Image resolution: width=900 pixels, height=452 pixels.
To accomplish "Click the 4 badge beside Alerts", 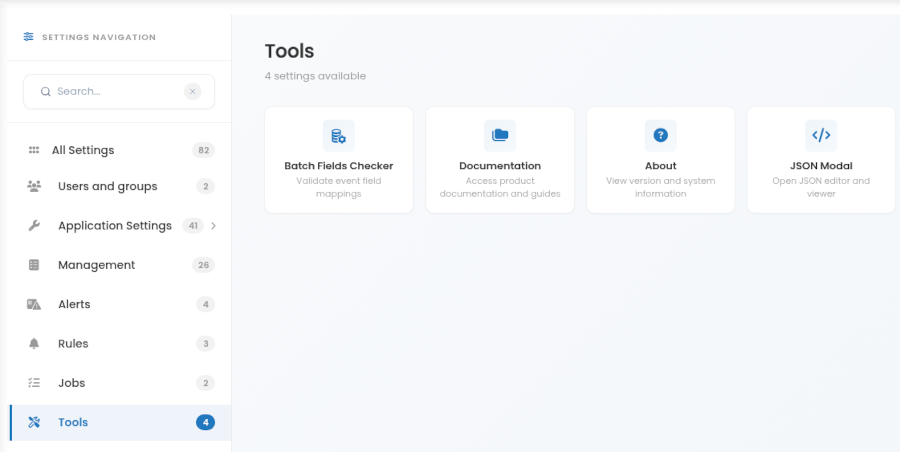I will (x=205, y=304).
